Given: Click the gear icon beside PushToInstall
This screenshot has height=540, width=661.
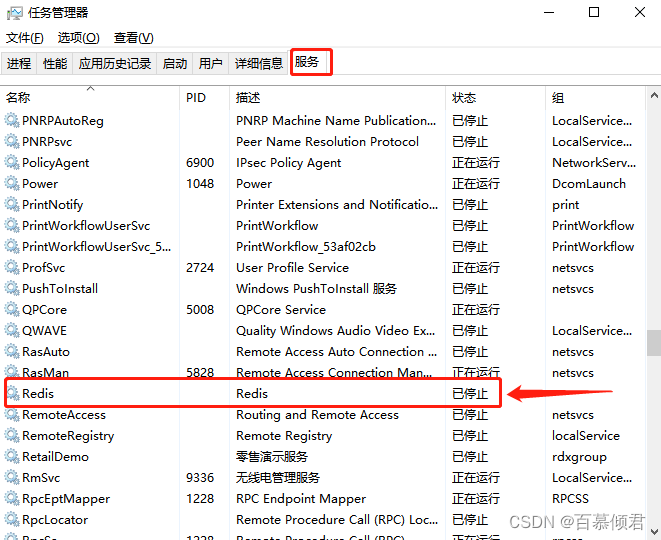Looking at the screenshot, I should [x=12, y=289].
